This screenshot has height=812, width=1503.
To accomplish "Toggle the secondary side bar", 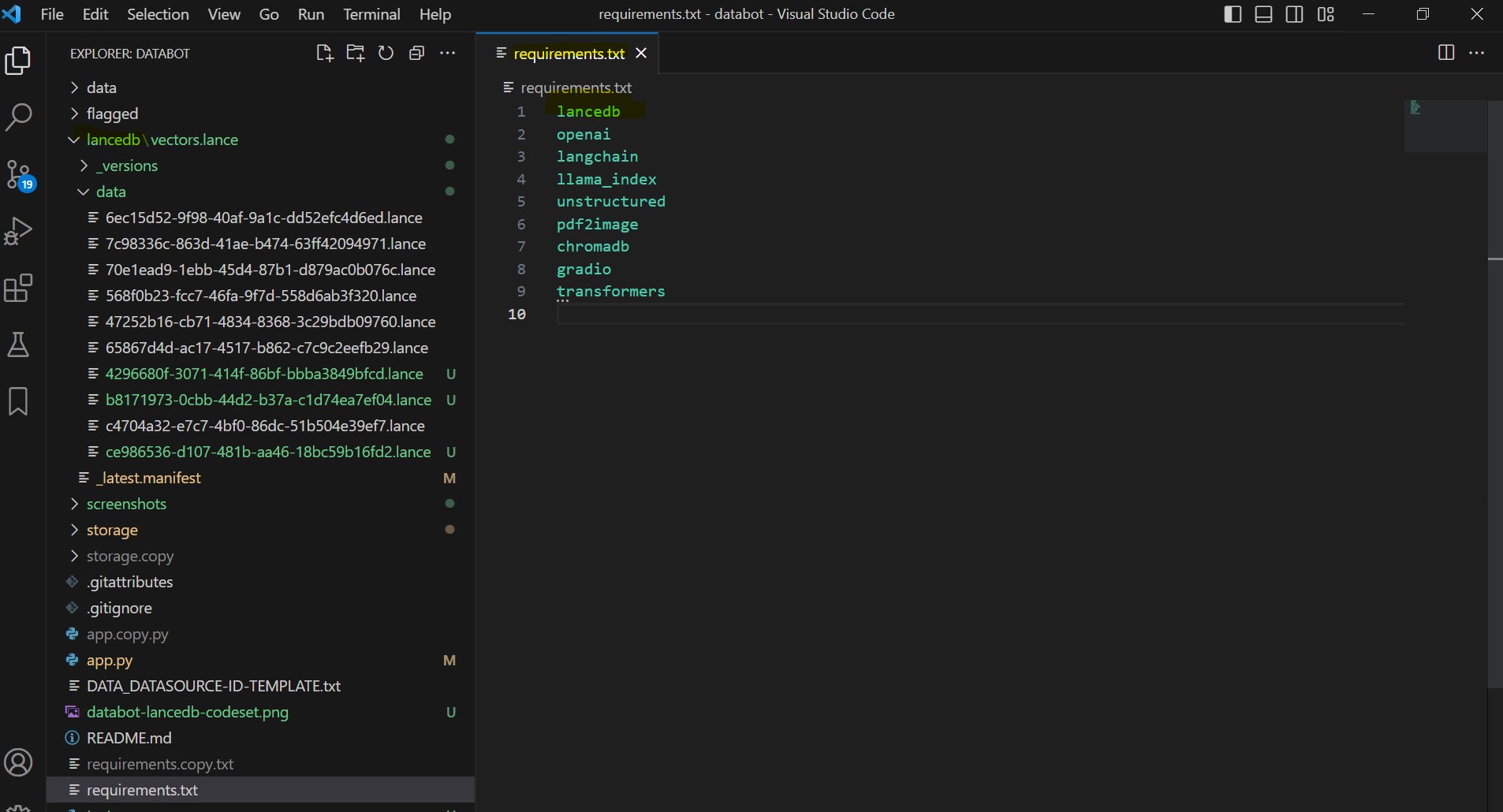I will pyautogui.click(x=1295, y=14).
